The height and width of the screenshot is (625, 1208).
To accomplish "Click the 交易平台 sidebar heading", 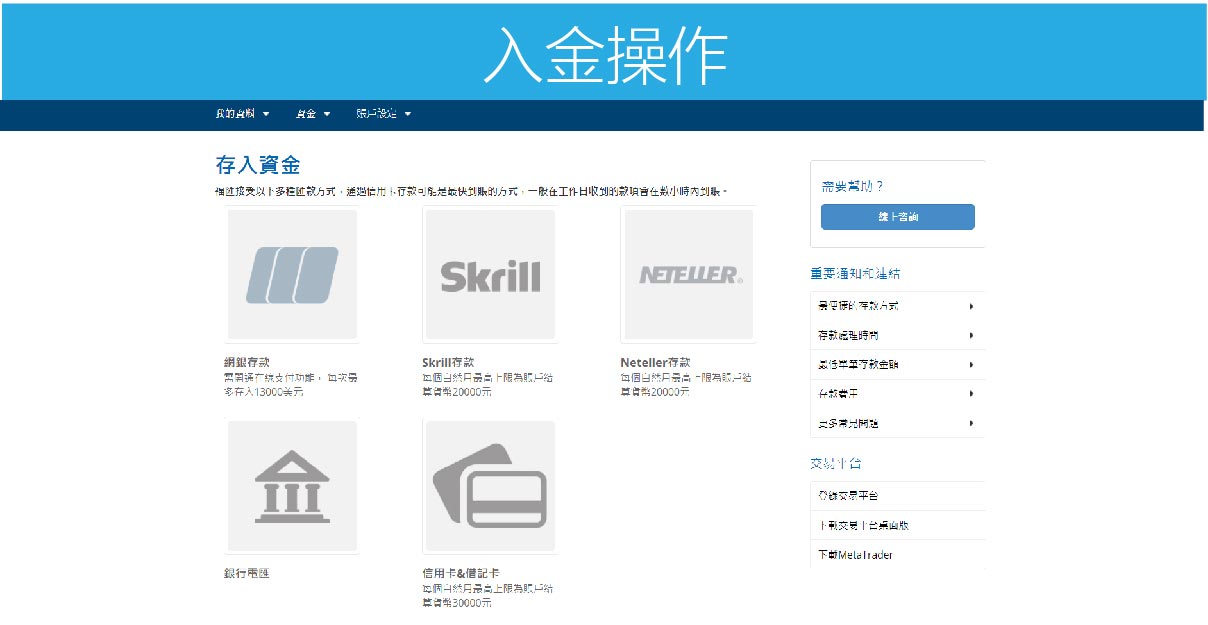I will pyautogui.click(x=835, y=463).
